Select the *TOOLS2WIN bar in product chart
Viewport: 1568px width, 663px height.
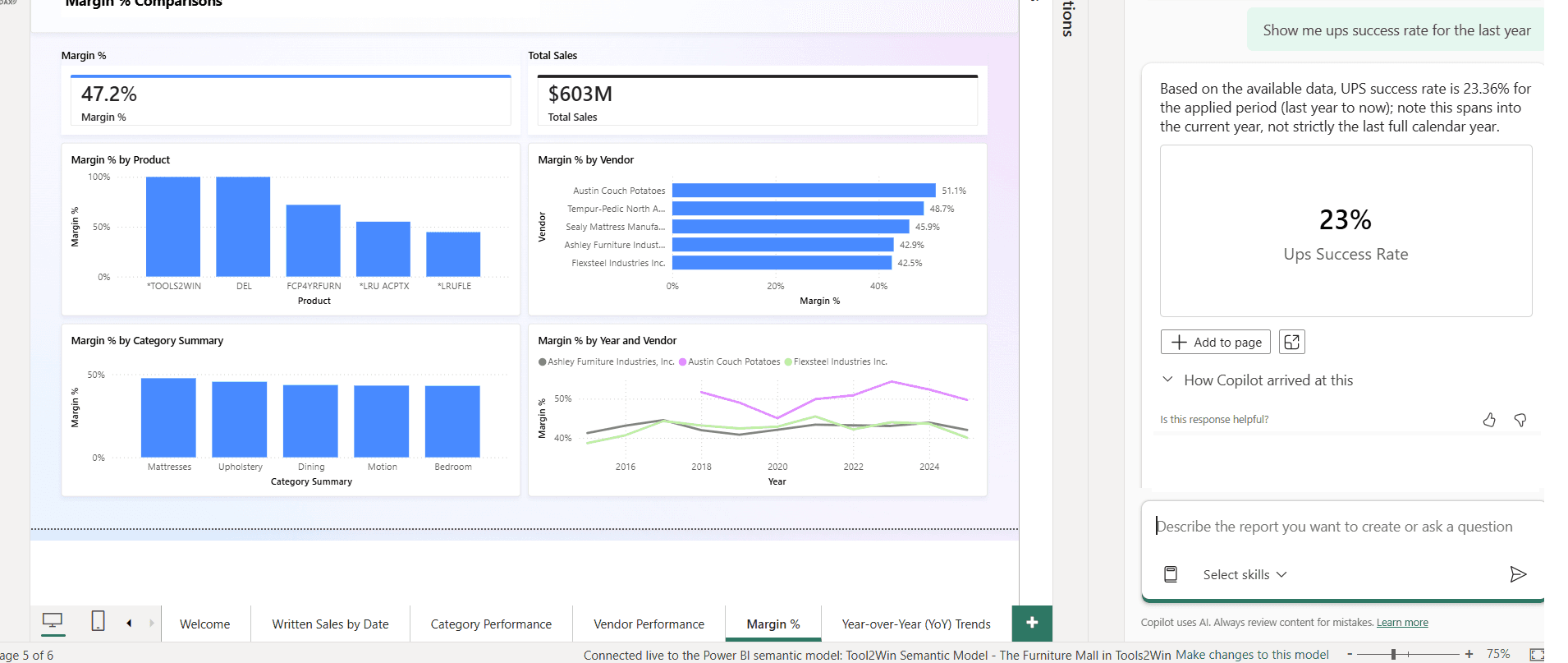[173, 227]
